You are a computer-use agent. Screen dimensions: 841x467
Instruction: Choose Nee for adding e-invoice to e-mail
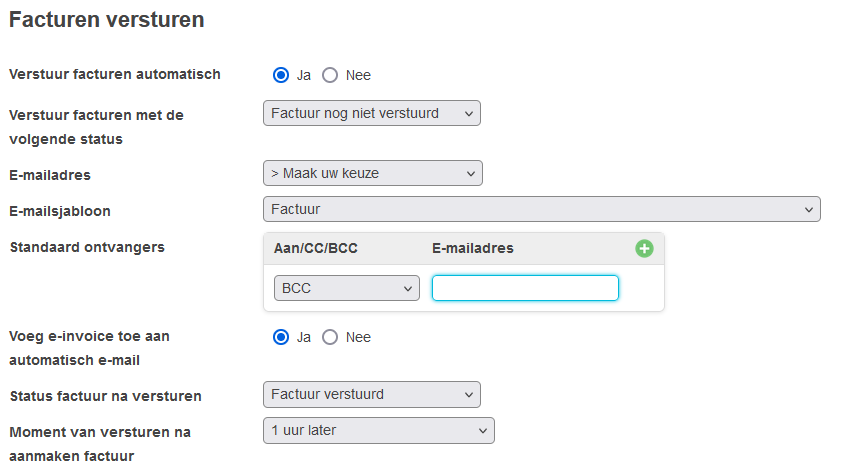pyautogui.click(x=330, y=337)
